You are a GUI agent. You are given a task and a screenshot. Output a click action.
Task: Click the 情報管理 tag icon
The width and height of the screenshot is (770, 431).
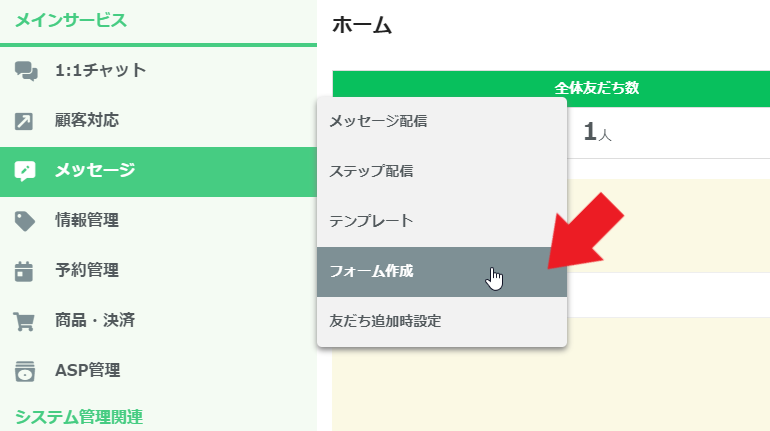[25, 221]
